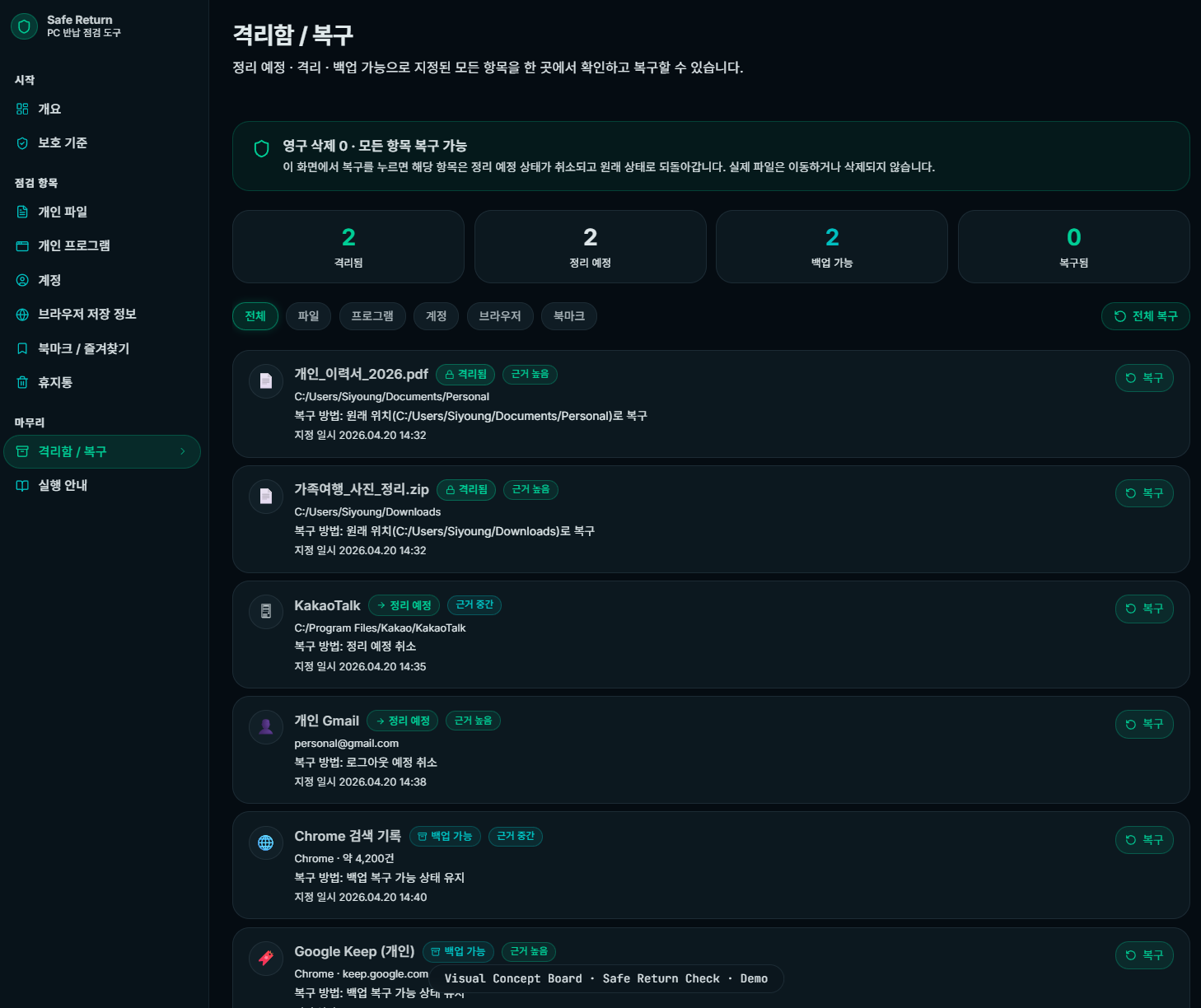1201x1008 pixels.
Task: Restore 개인_이력서_2026.pdf
Action: point(1143,378)
